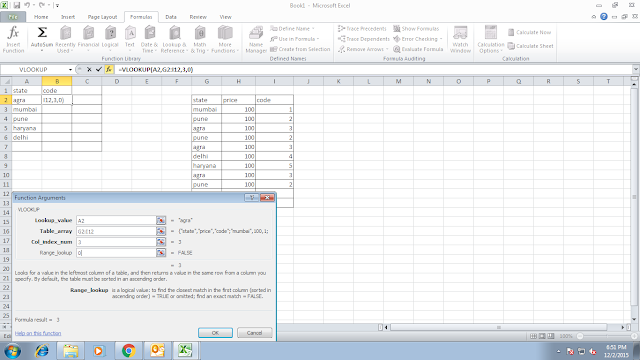Click Col_index_num range selector icon
The height and width of the screenshot is (360, 640).
161,242
